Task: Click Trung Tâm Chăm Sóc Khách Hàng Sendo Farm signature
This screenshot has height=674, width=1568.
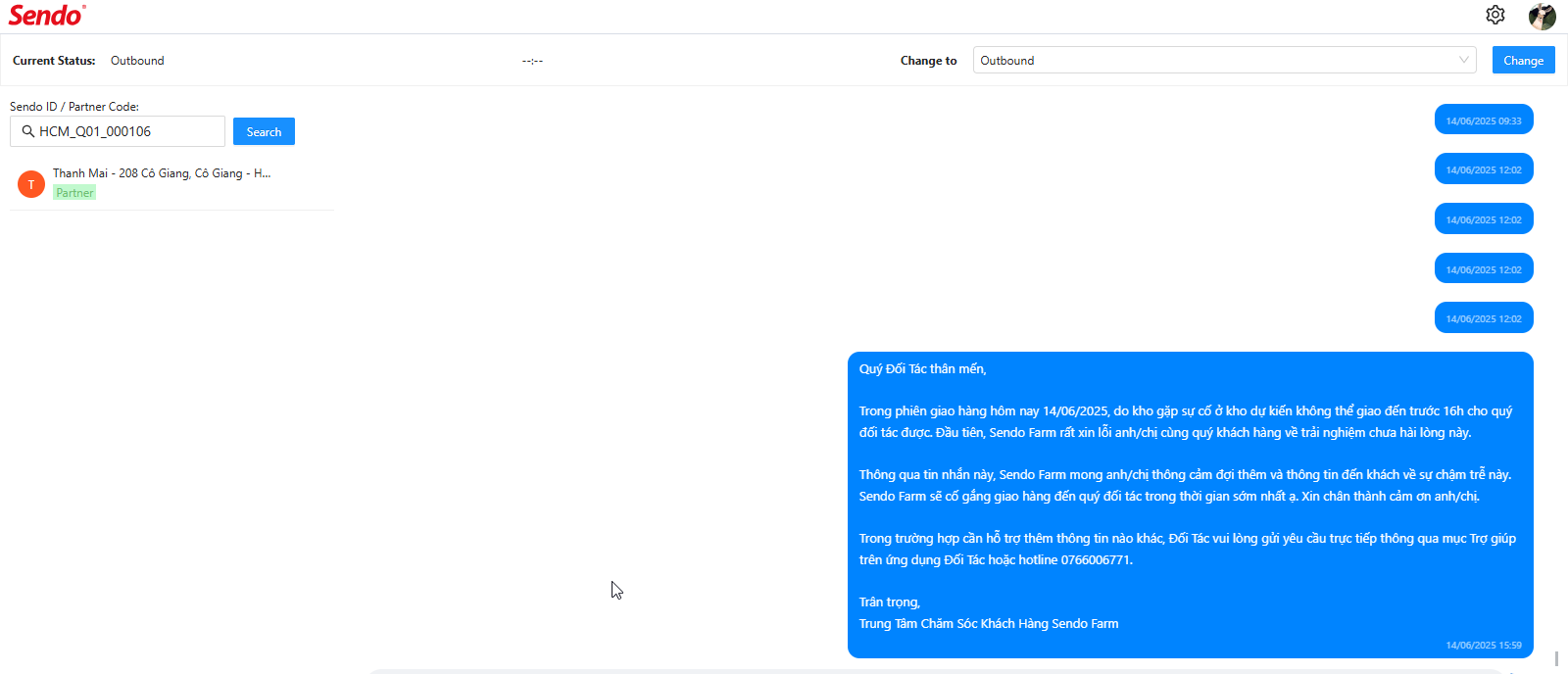Action: coord(989,624)
